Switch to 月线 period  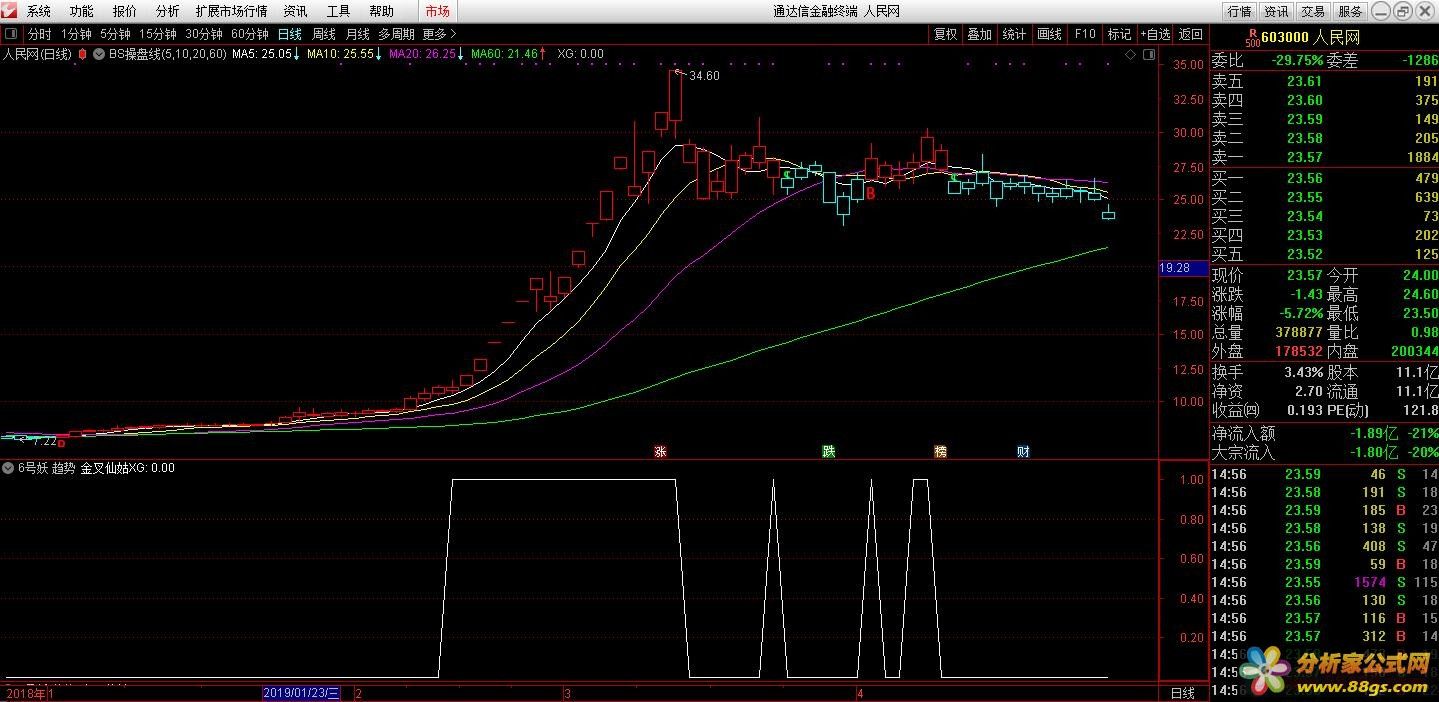tap(358, 34)
